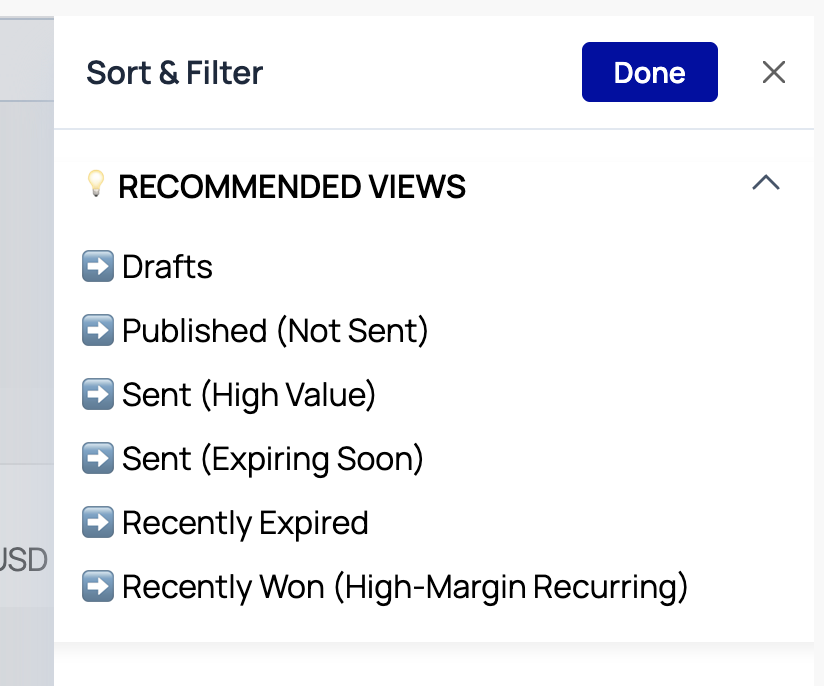Viewport: 824px width, 686px height.
Task: Select the Published (Not Sent) view
Action: tap(275, 331)
